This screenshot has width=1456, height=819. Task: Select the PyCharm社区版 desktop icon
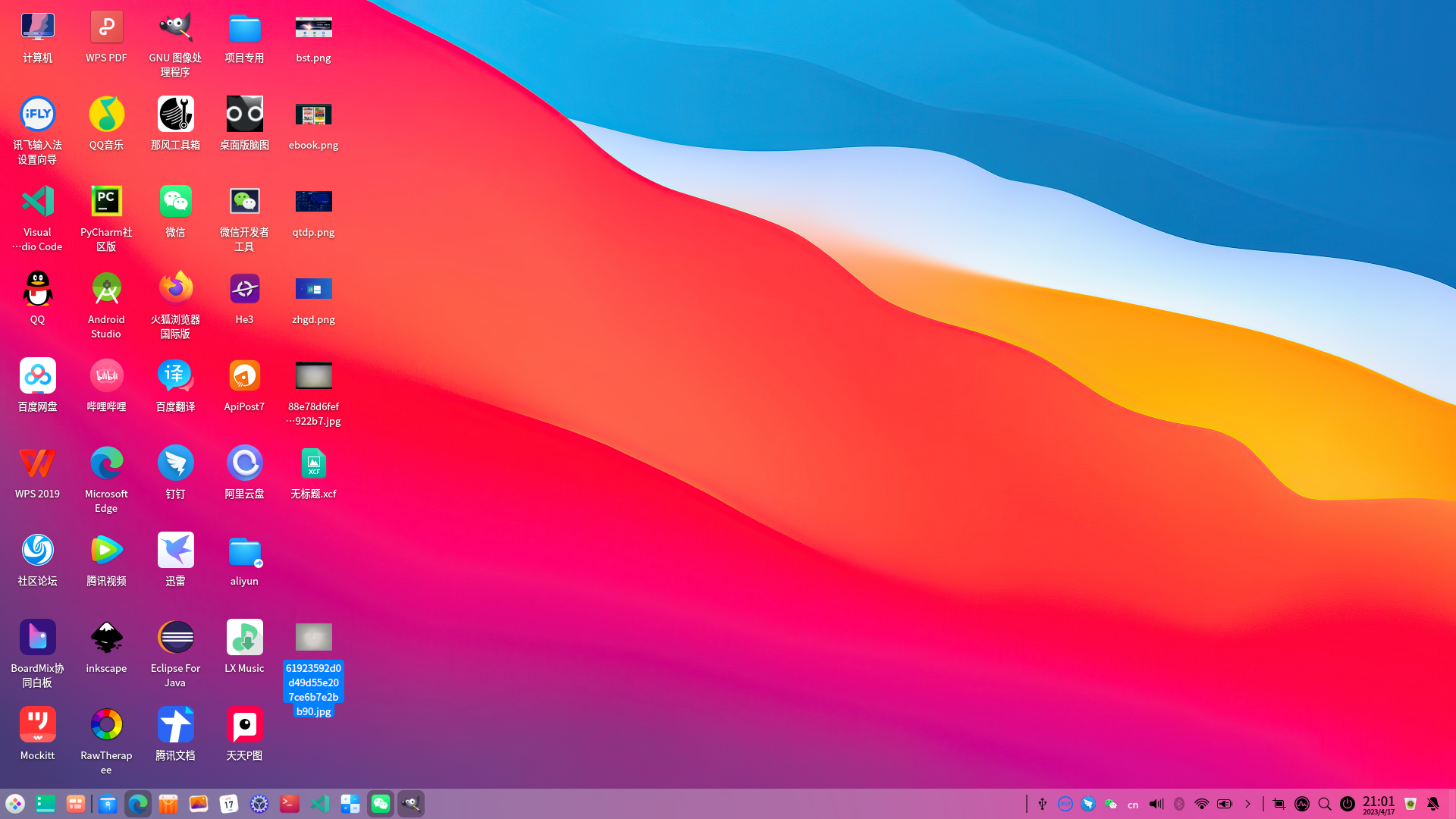click(x=106, y=202)
